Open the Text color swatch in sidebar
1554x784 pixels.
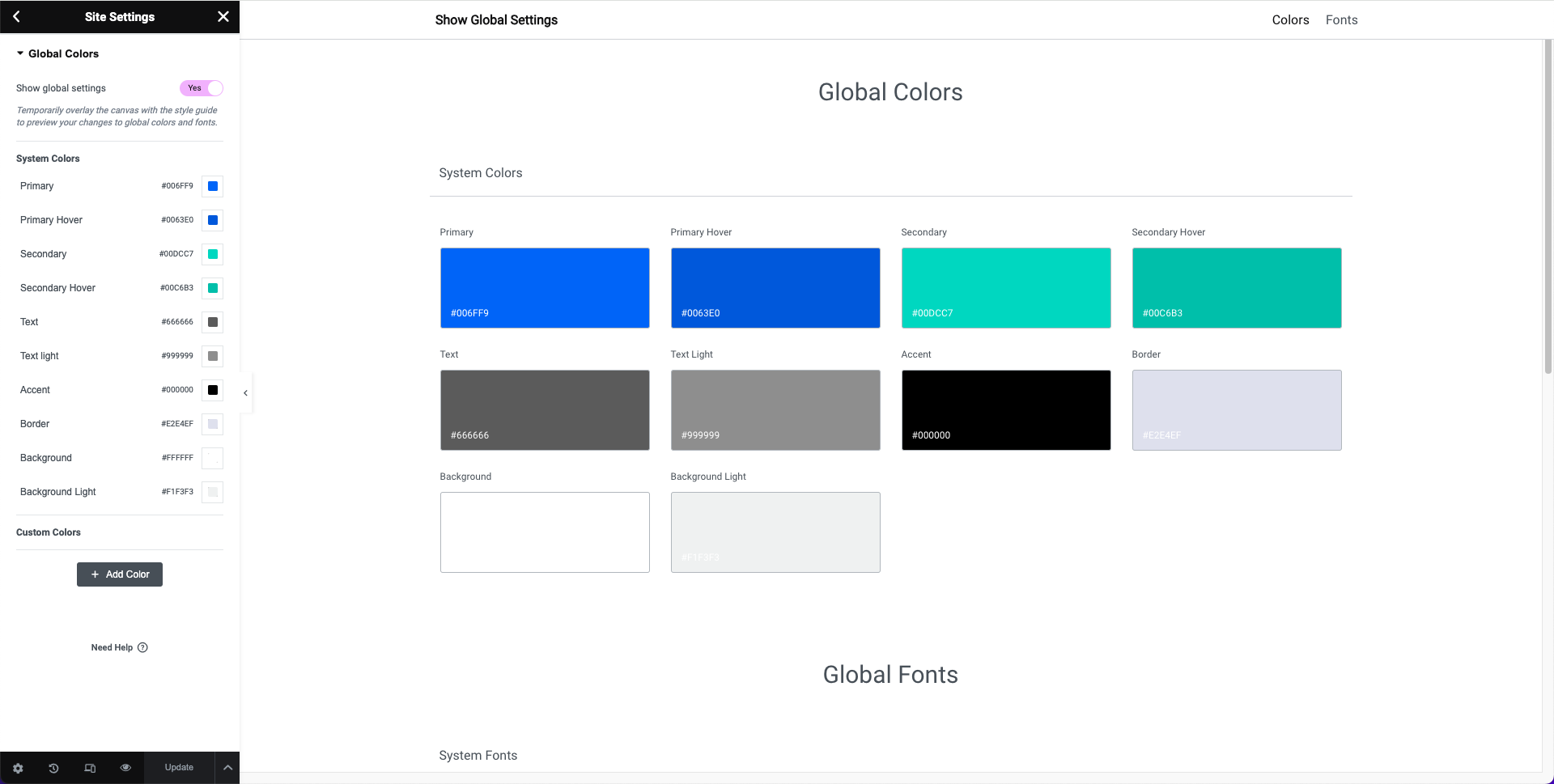213,322
